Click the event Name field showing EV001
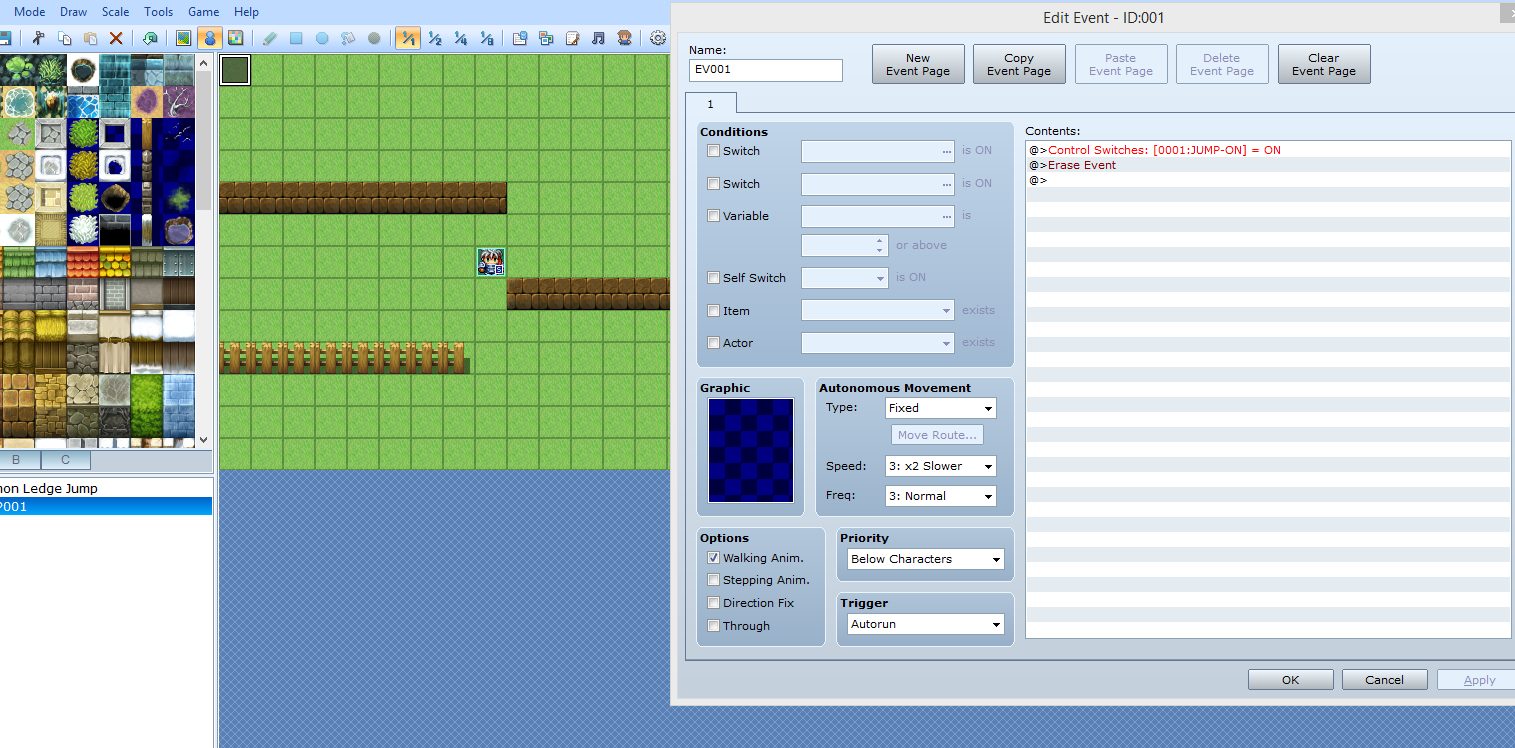The height and width of the screenshot is (748, 1515). [765, 70]
